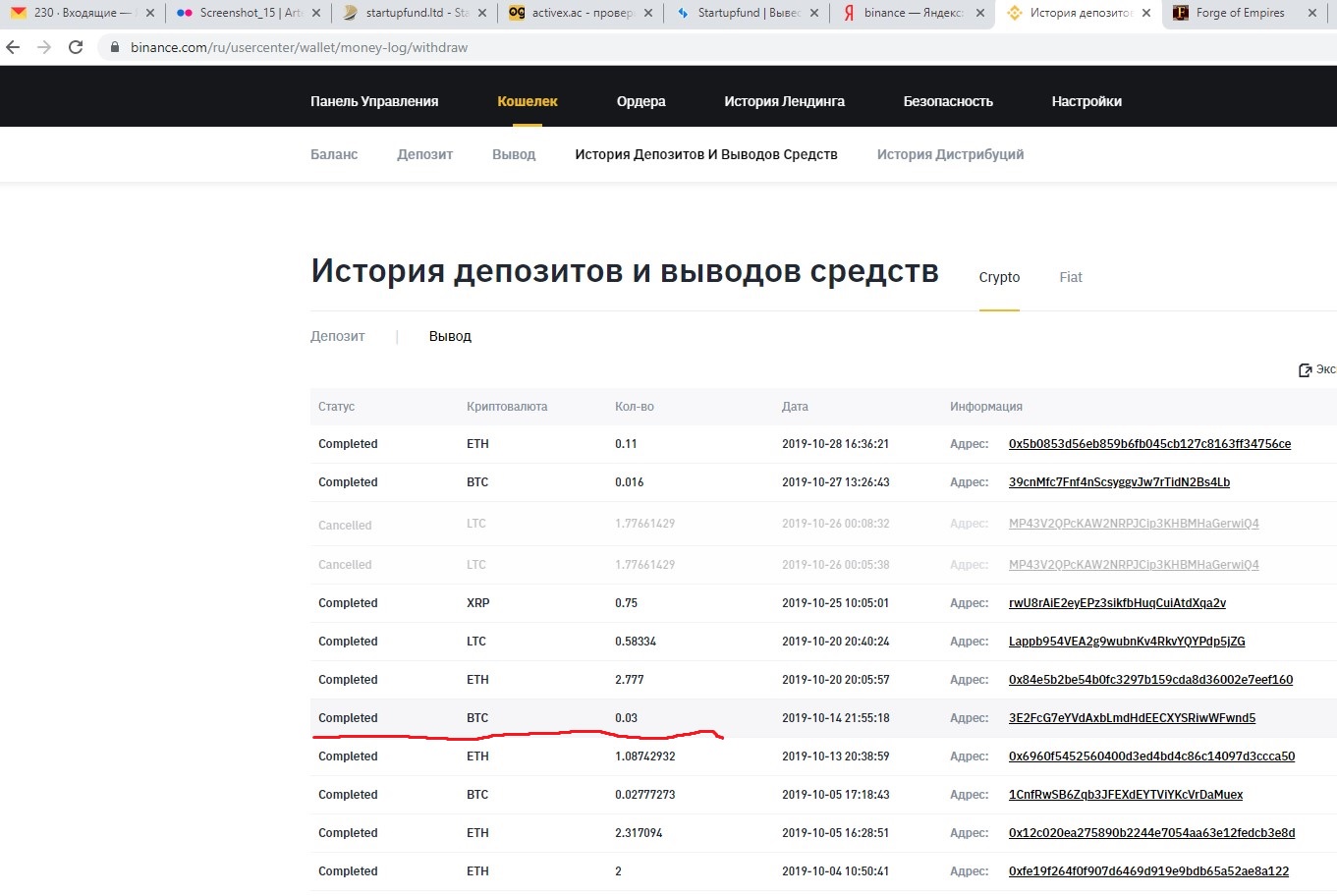The image size is (1337, 896).
Task: Click the browser address bar URL
Action: pos(299,47)
